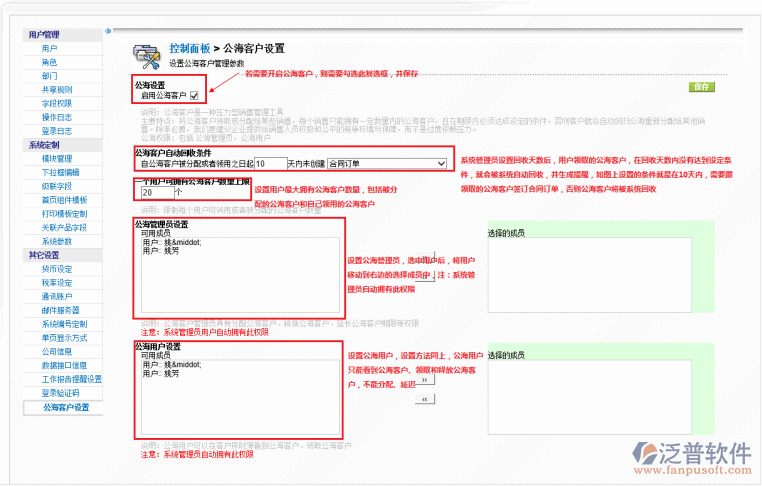This screenshot has width=762, height=486.
Task: Click the green 保存 button
Action: coord(701,87)
